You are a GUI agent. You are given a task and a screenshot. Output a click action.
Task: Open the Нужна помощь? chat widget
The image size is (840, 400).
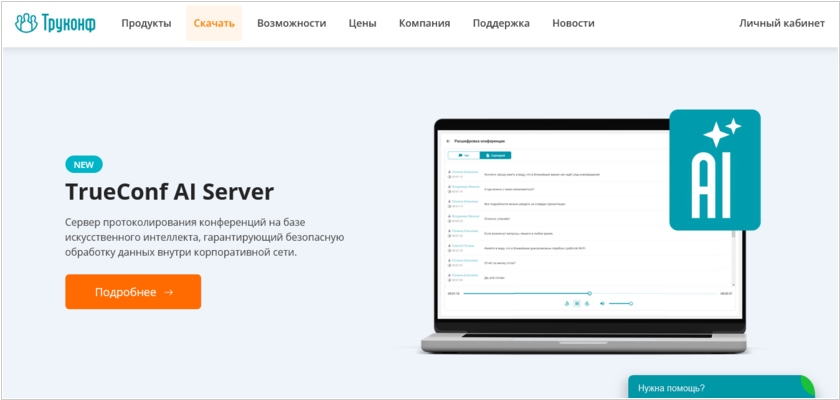pyautogui.click(x=722, y=387)
